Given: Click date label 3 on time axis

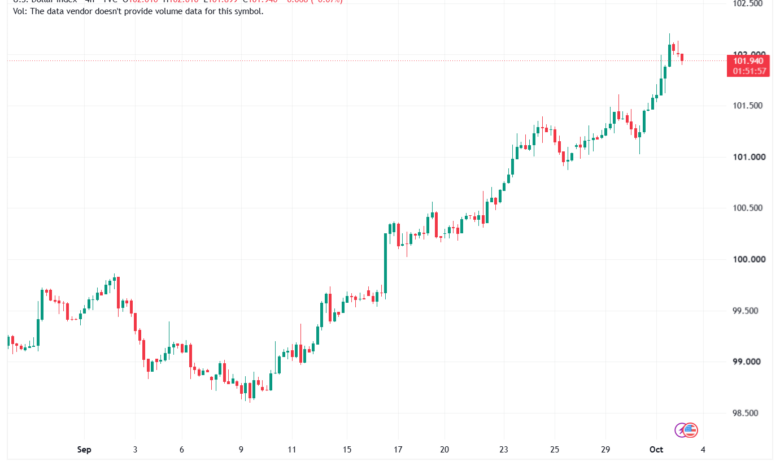Looking at the screenshot, I should click(x=135, y=450).
